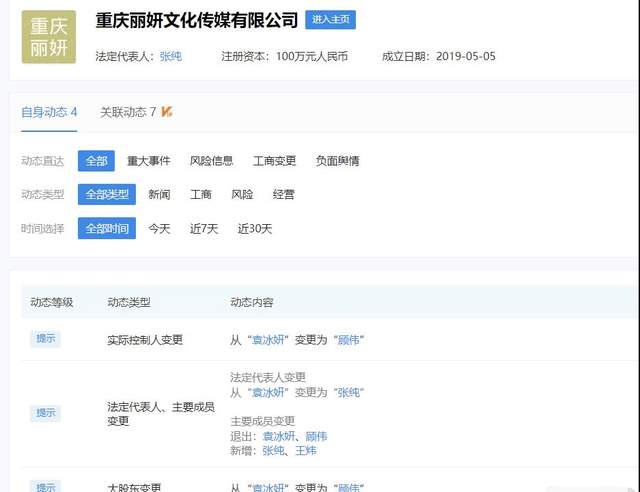The height and width of the screenshot is (492, 640).
Task: Filter by 工商变更
Action: click(274, 161)
